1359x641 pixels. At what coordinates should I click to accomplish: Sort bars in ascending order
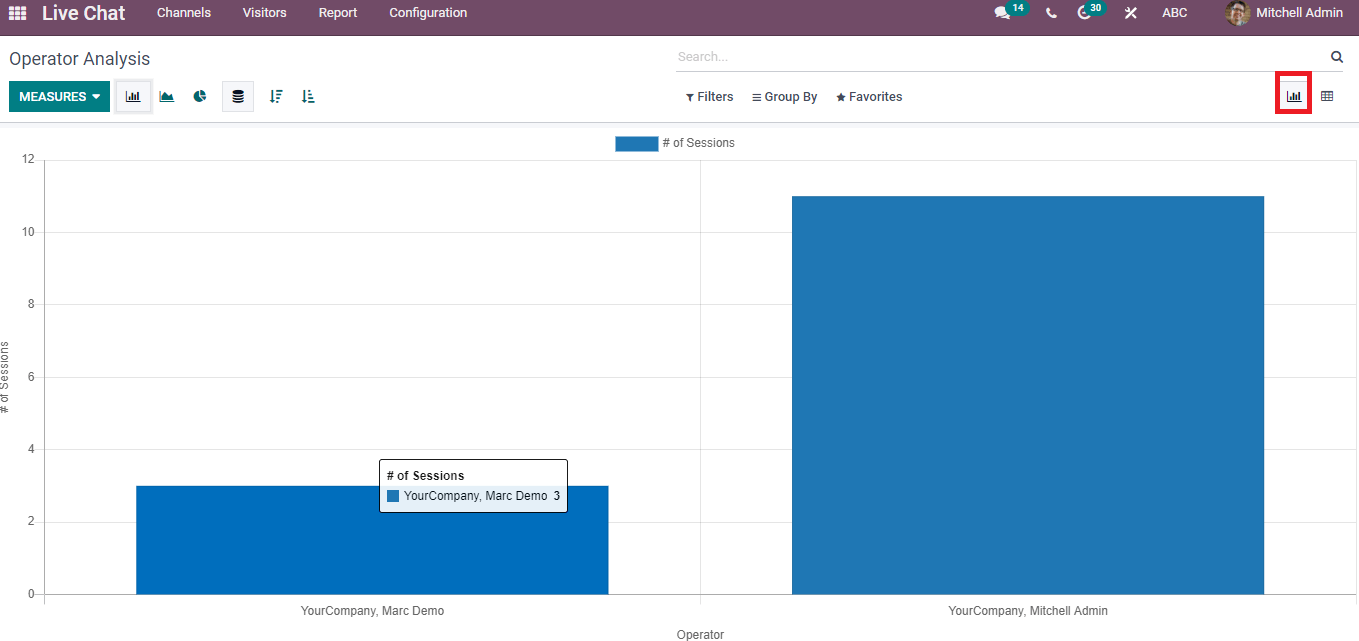308,97
